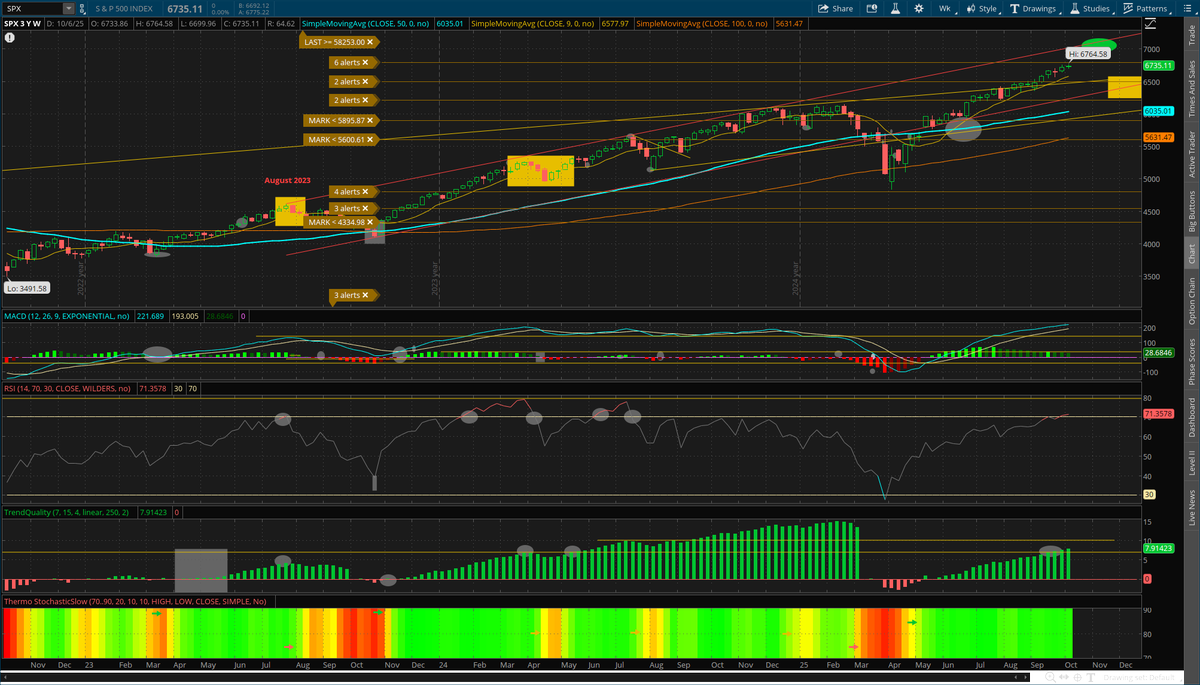Open the Phase Scores tab
Screen dimensions: 1200x685
pyautogui.click(x=1191, y=361)
